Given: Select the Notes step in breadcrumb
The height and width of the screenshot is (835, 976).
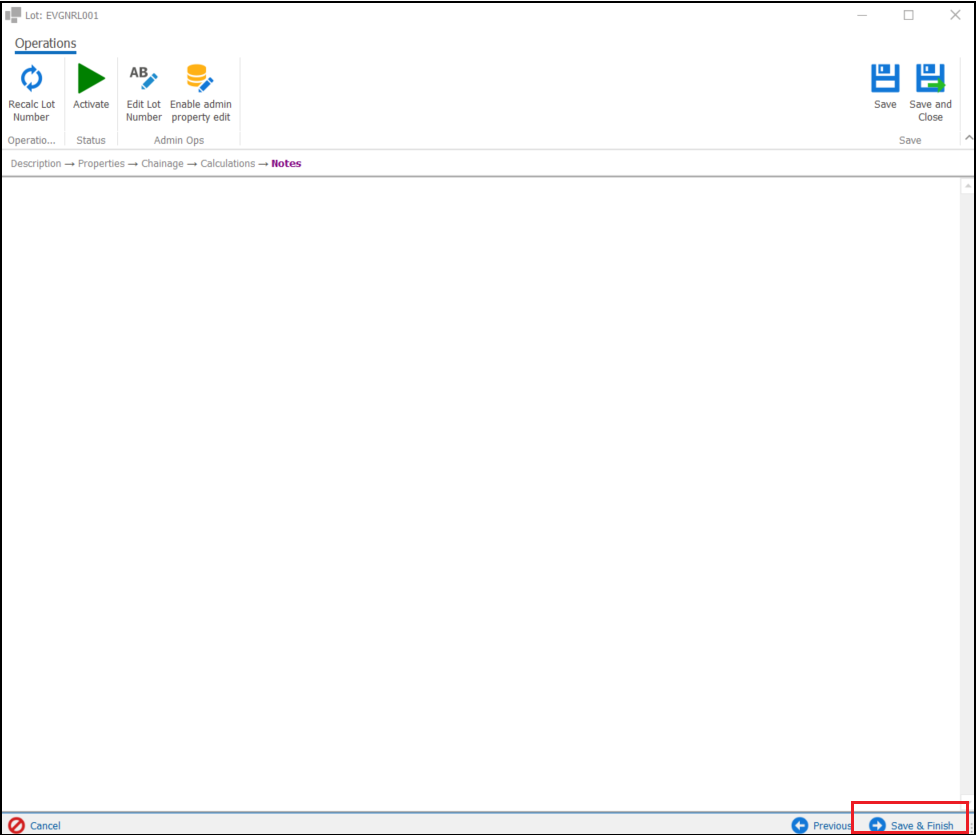Looking at the screenshot, I should (286, 164).
